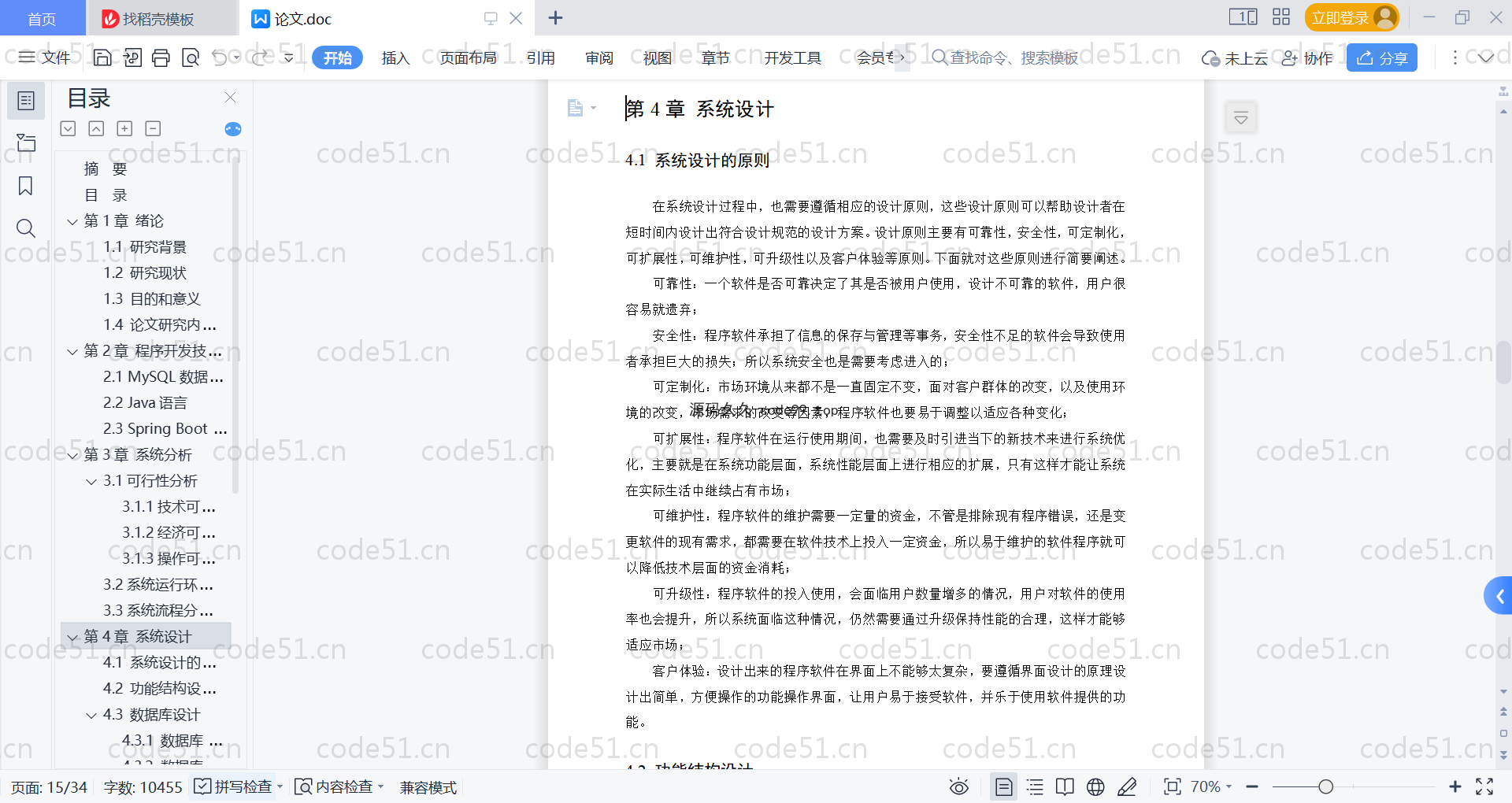Click the zoom out minus button
This screenshot has width=1512, height=803.
pyautogui.click(x=1252, y=786)
